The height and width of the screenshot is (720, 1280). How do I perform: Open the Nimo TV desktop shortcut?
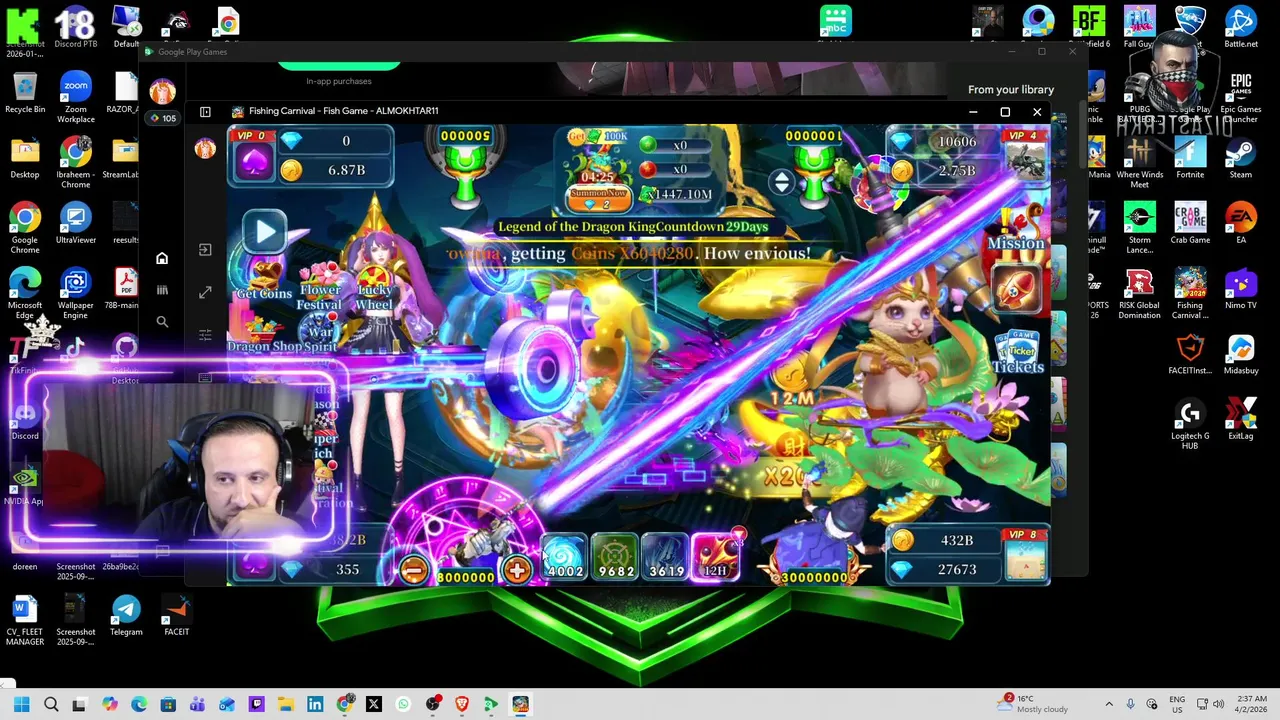point(1240,289)
